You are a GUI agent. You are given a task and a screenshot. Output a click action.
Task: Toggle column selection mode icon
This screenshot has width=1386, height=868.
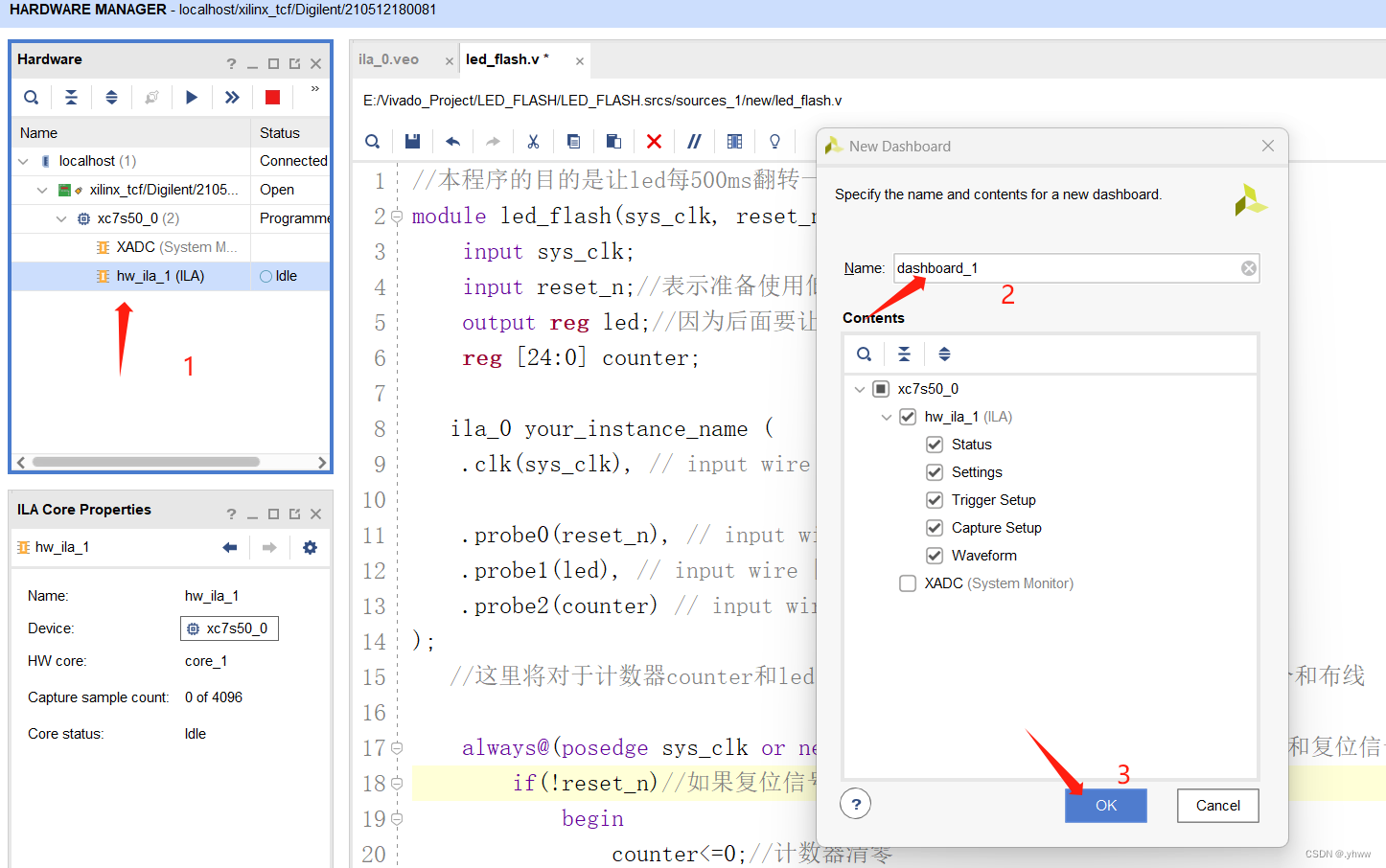734,142
